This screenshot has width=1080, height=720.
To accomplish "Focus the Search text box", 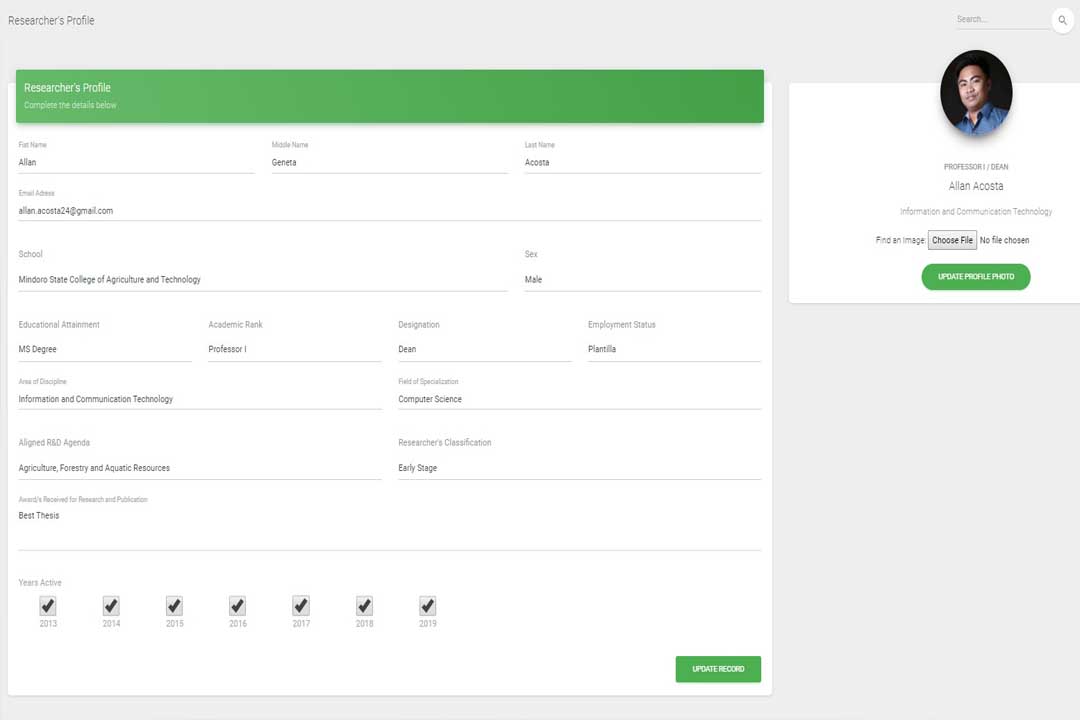I will click(x=1001, y=20).
